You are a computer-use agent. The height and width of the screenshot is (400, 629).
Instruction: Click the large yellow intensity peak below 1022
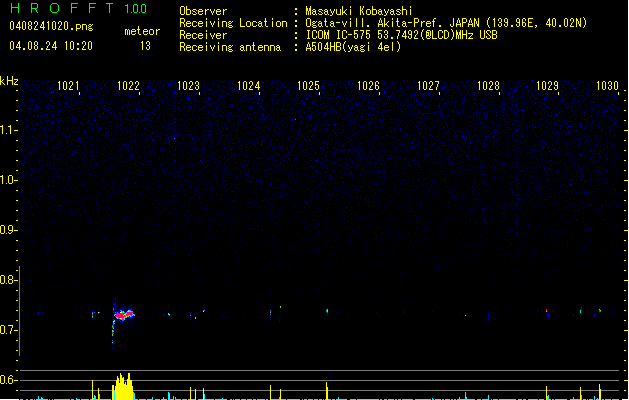(122, 388)
